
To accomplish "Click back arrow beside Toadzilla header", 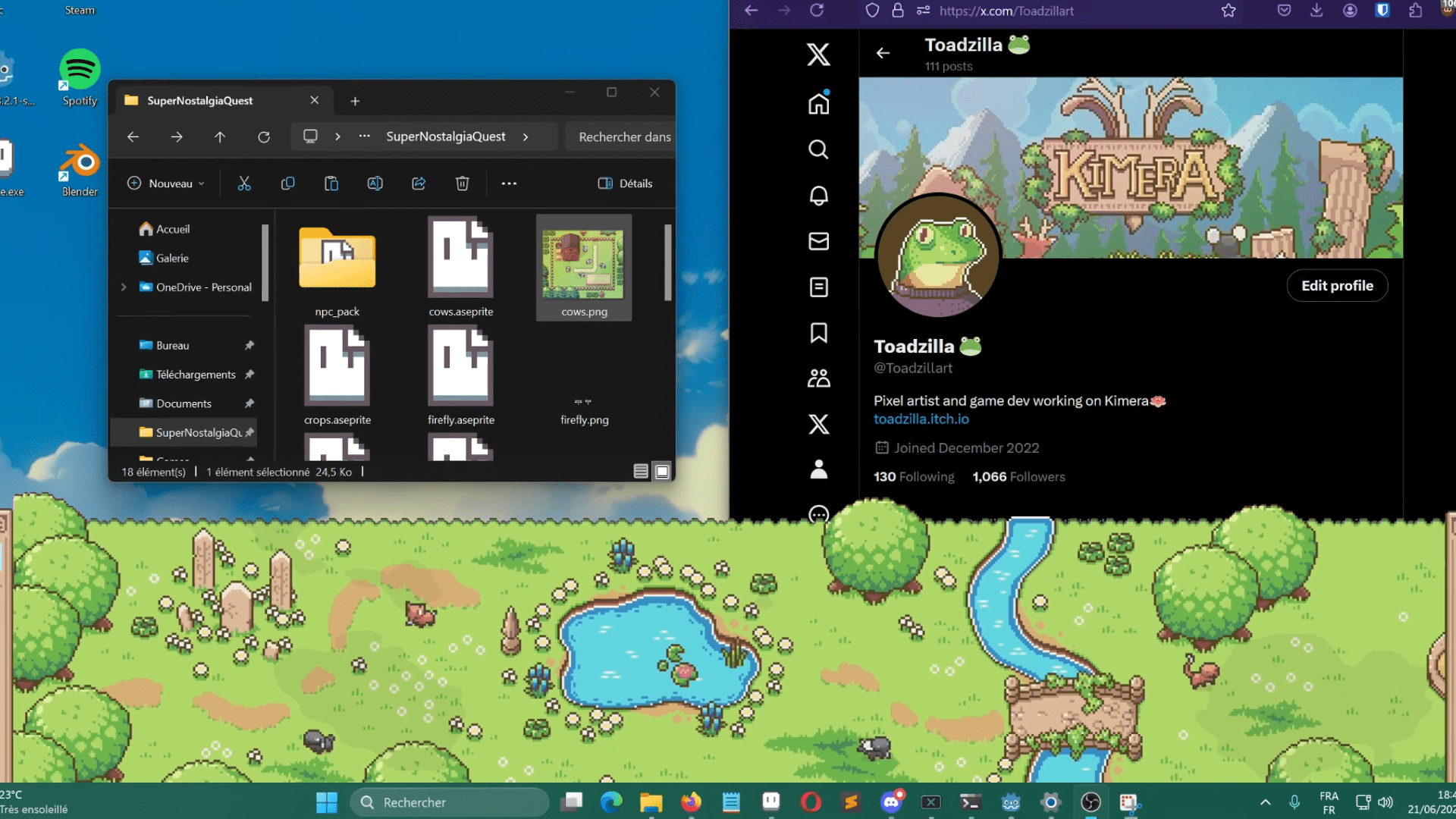I will pyautogui.click(x=883, y=53).
